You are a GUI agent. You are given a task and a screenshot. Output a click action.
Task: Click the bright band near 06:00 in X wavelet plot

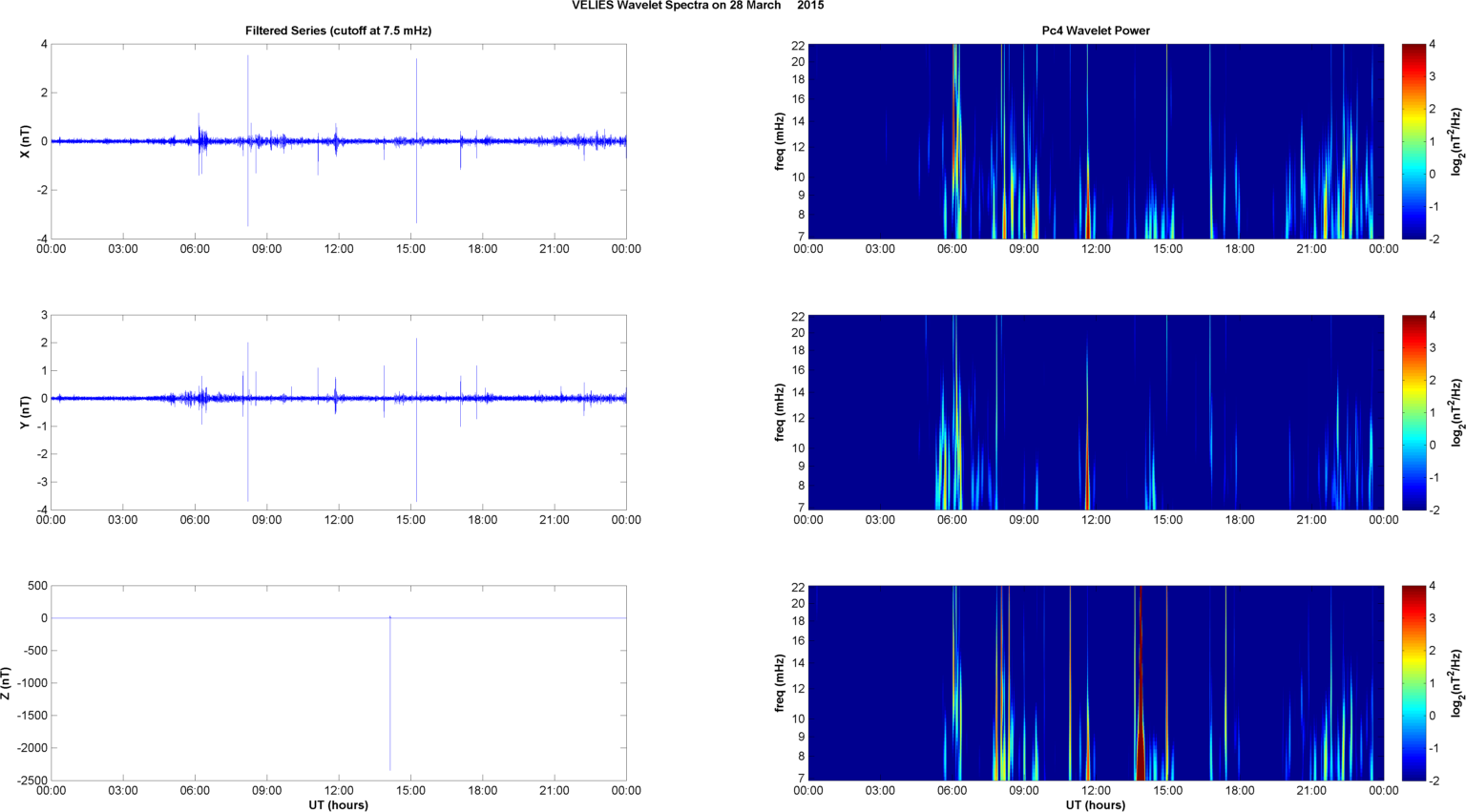tap(955, 143)
